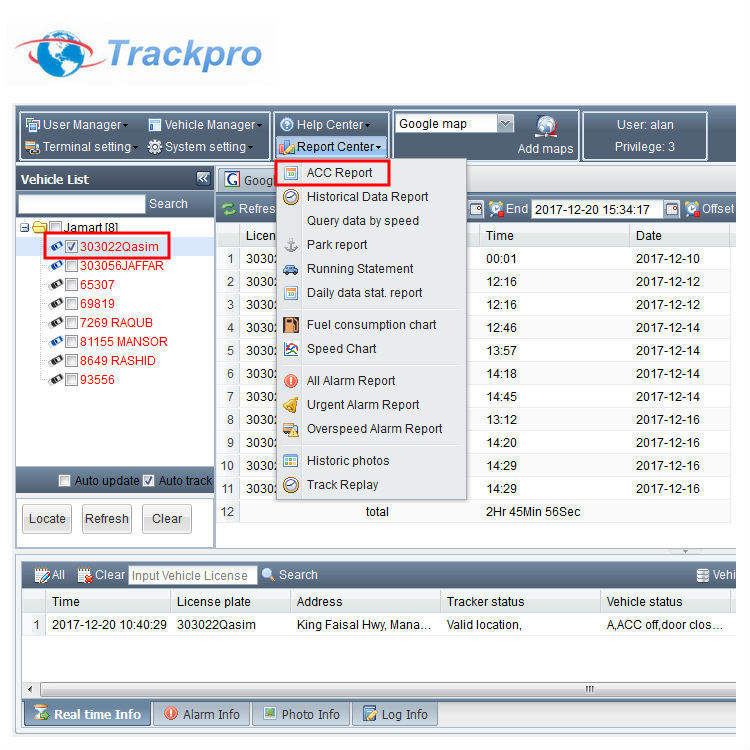Collapse the Jamart [8] tree group
Image resolution: width=750 pixels, height=750 pixels.
point(24,227)
